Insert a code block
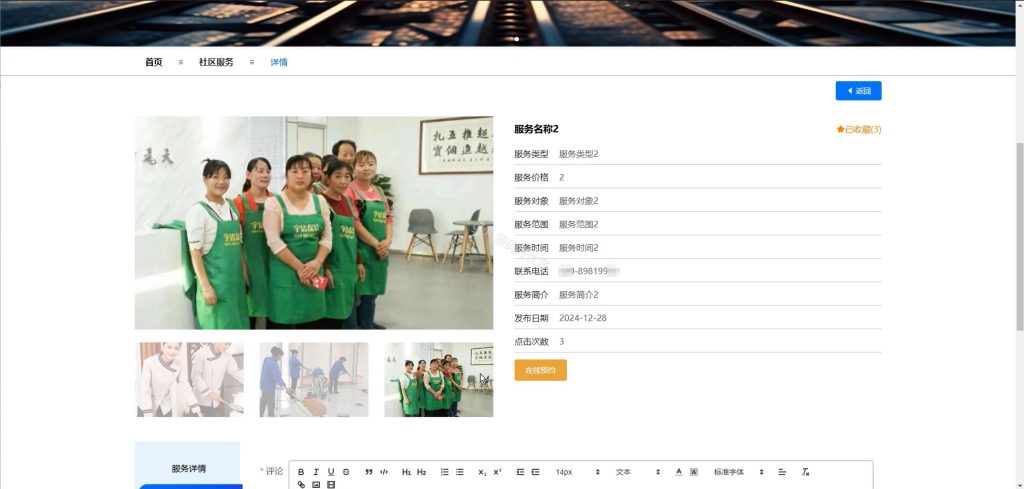The width and height of the screenshot is (1024, 489). pos(384,472)
